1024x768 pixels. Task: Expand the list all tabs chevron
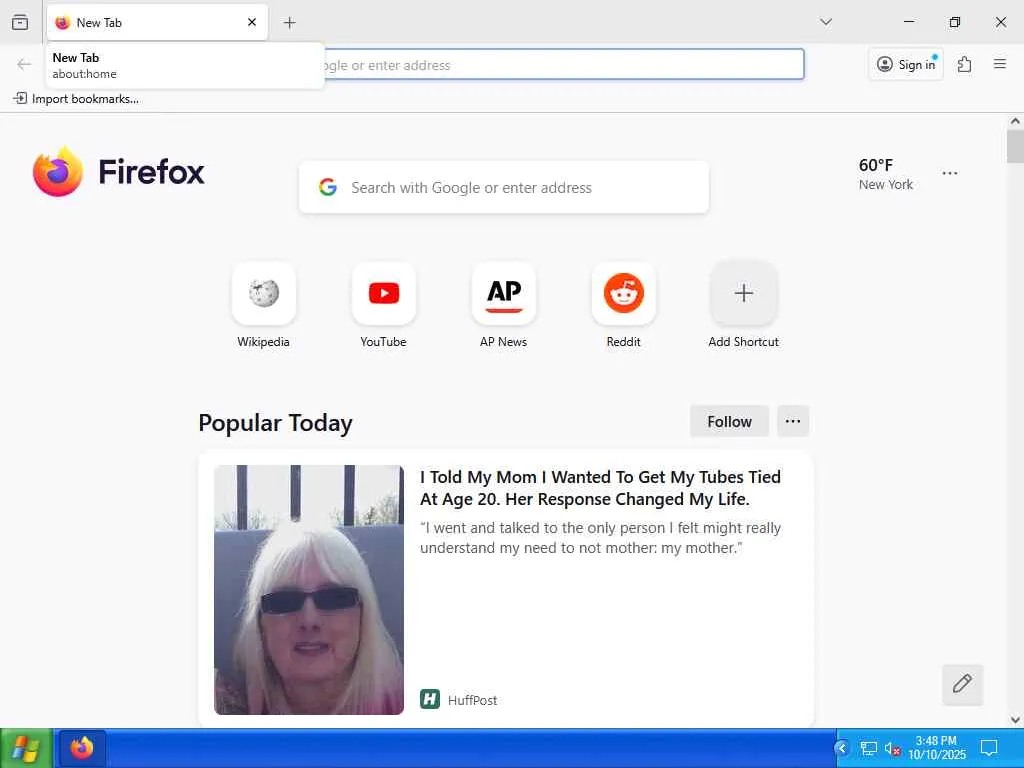(x=826, y=22)
